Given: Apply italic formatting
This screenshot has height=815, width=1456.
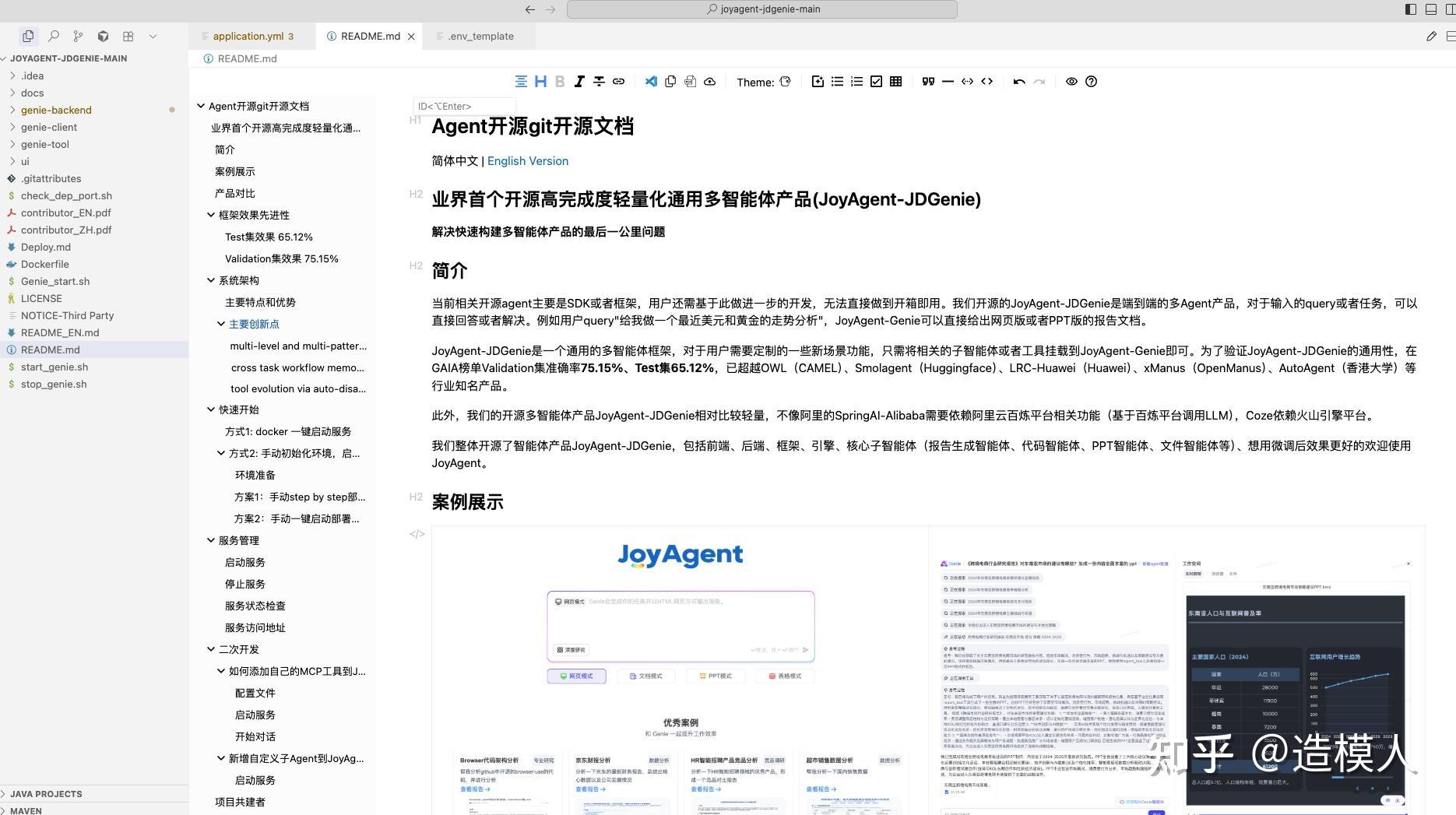Looking at the screenshot, I should (x=579, y=81).
